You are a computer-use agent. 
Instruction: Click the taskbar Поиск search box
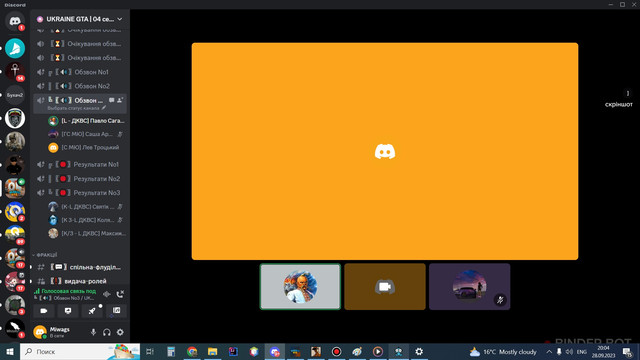pos(80,351)
